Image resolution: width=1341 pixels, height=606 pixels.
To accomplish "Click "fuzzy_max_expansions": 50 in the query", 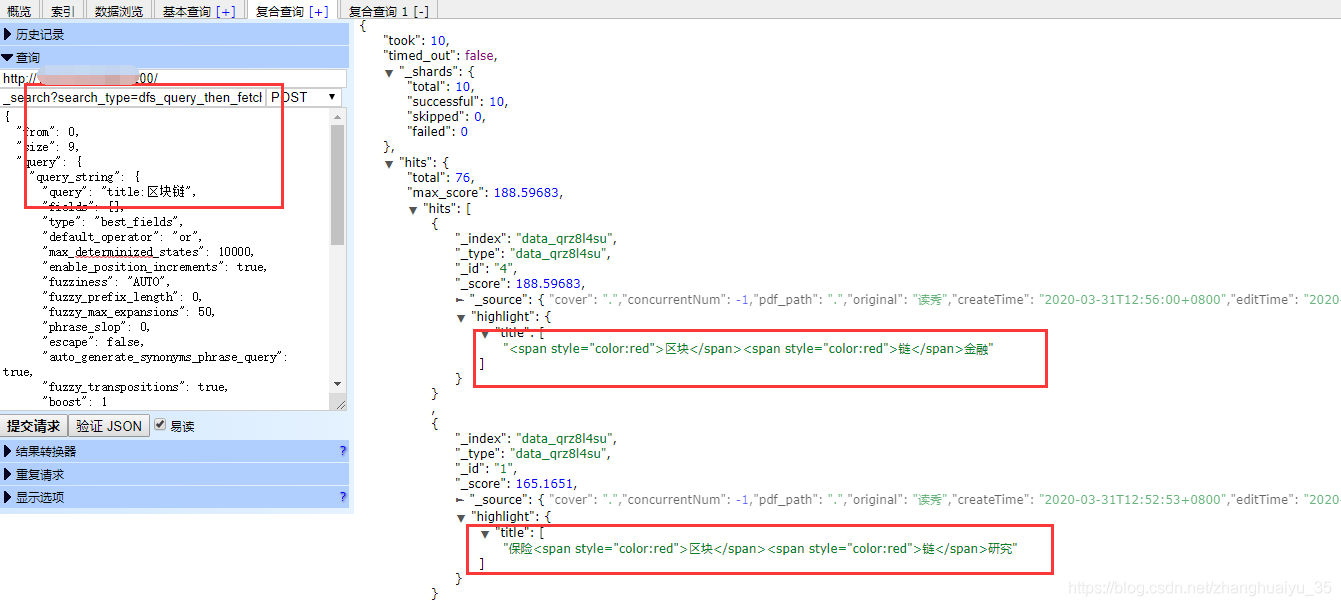I will [x=128, y=312].
